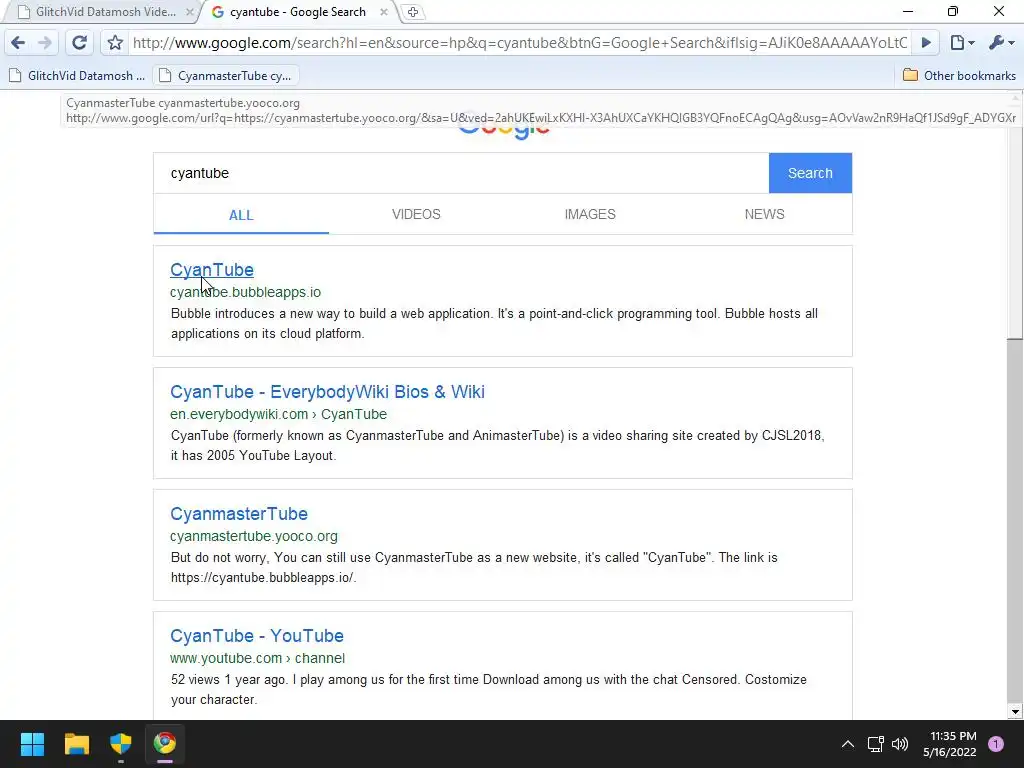Select the cyantube - Google Search tab
The image size is (1024, 768).
[297, 12]
